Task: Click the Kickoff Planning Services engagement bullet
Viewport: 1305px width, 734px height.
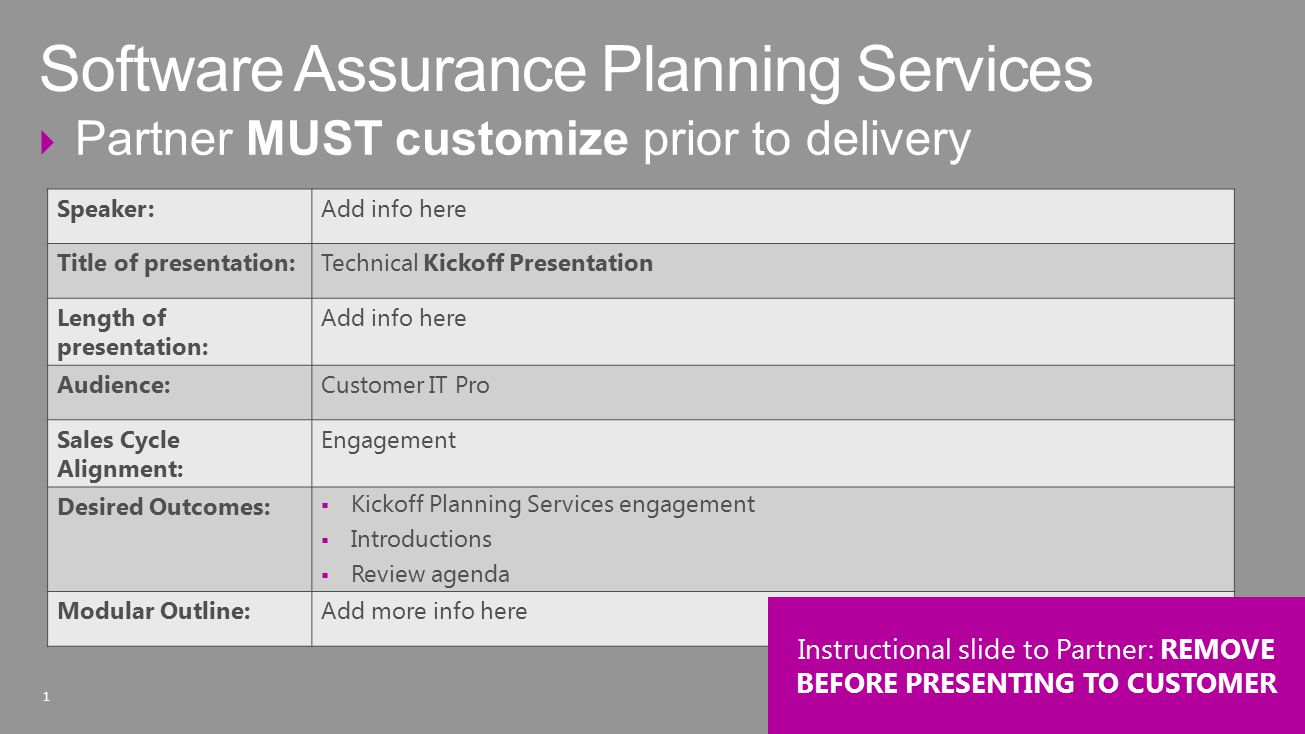Action: pos(552,504)
